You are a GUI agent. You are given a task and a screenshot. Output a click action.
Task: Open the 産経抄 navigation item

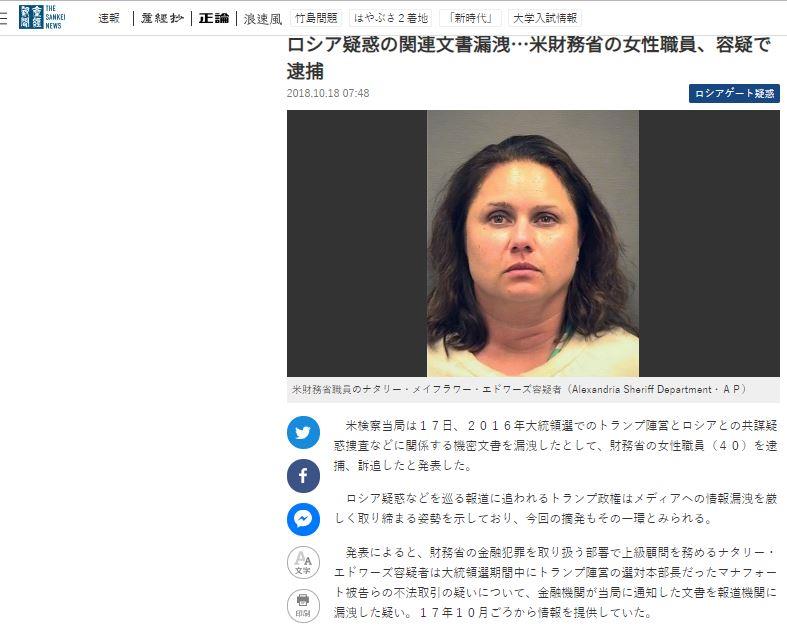pos(162,19)
